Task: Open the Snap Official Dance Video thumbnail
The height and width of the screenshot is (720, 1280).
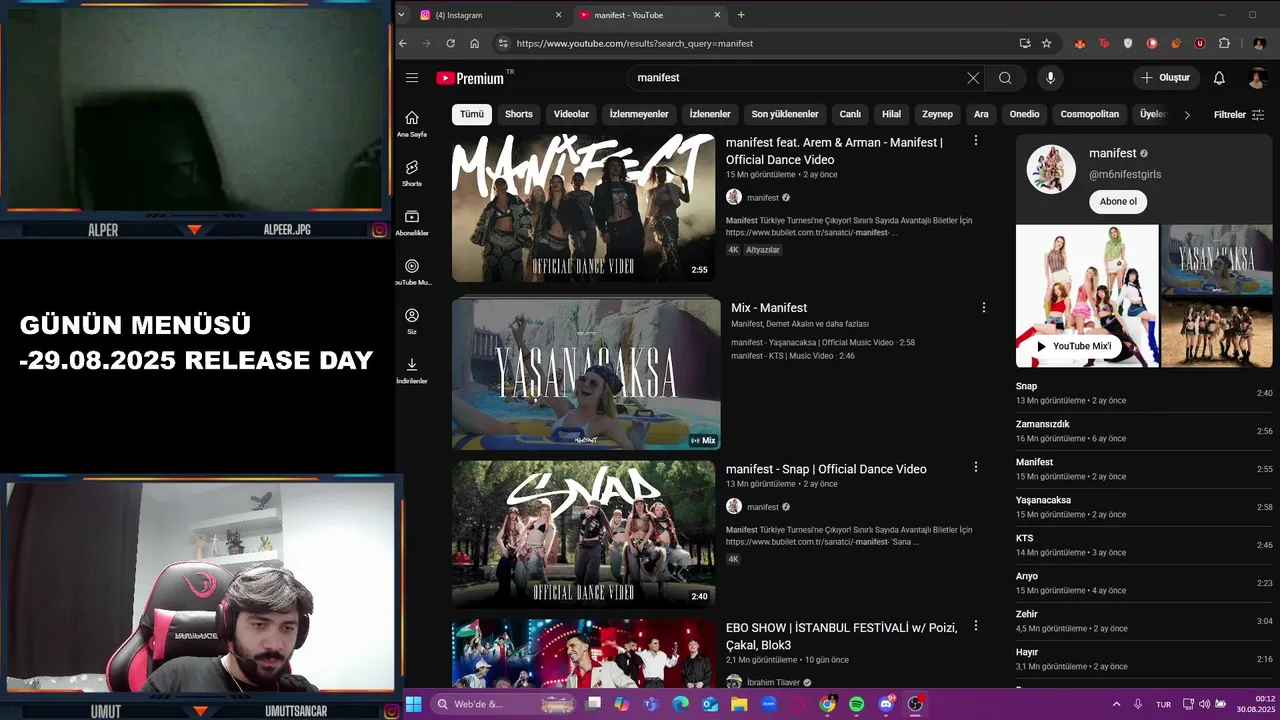Action: pos(584,533)
